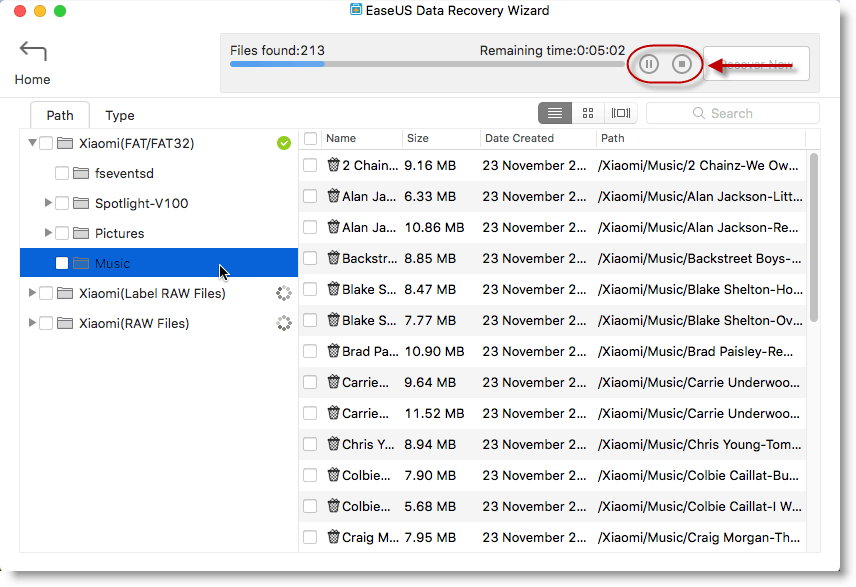Click spinner beside Xiaomi(Label RAW Files)

pyautogui.click(x=284, y=293)
